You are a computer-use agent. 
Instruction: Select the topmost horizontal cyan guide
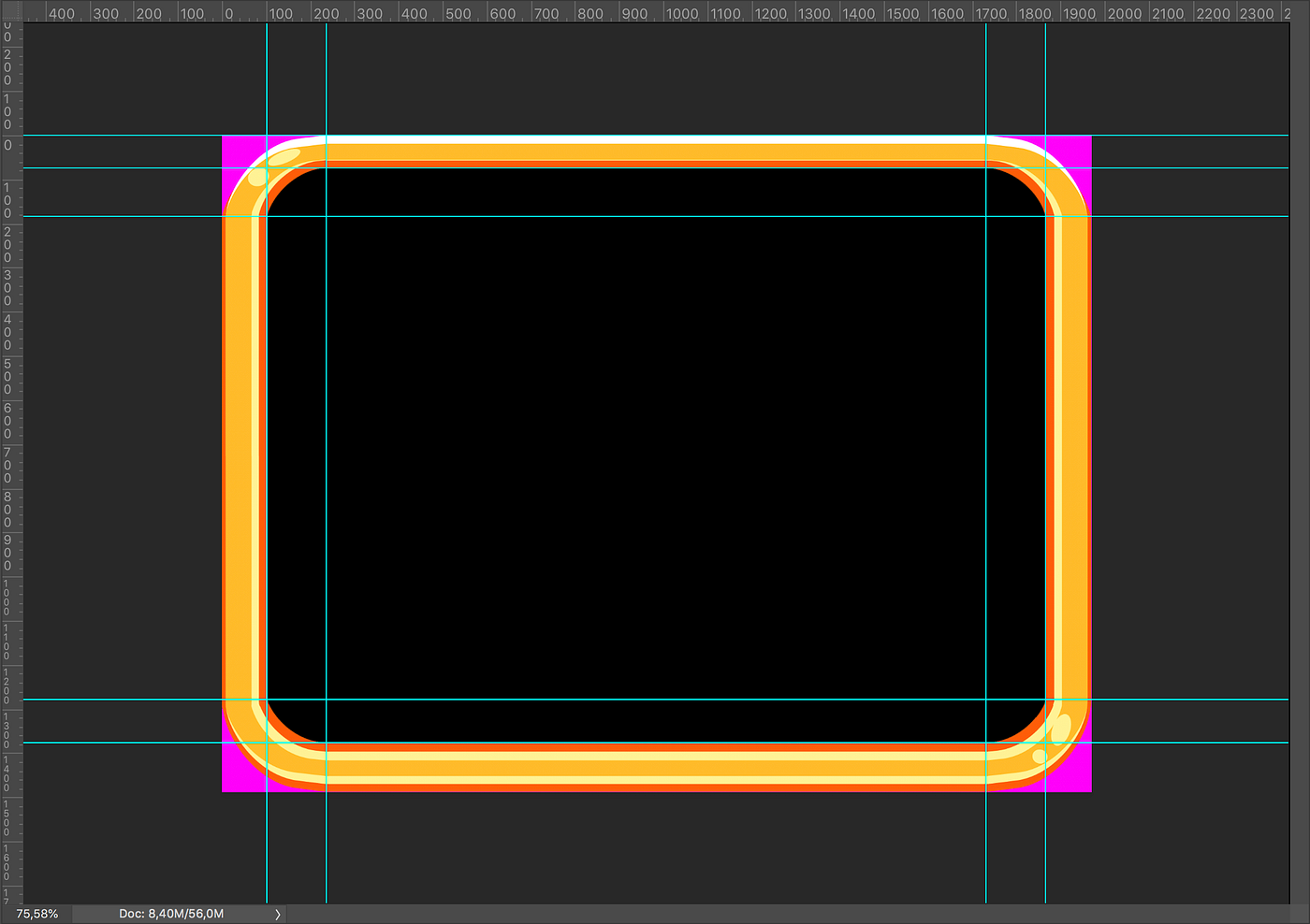pos(655,136)
